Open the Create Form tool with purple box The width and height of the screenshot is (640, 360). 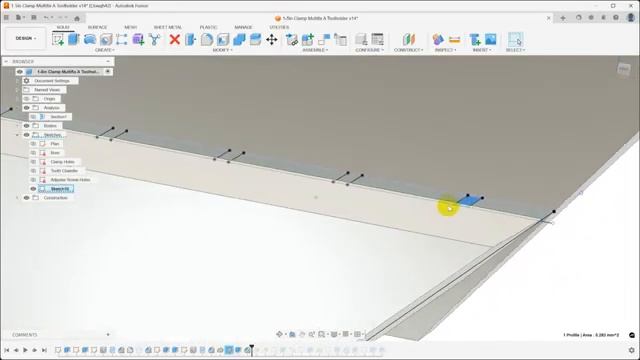pyautogui.click(x=138, y=40)
